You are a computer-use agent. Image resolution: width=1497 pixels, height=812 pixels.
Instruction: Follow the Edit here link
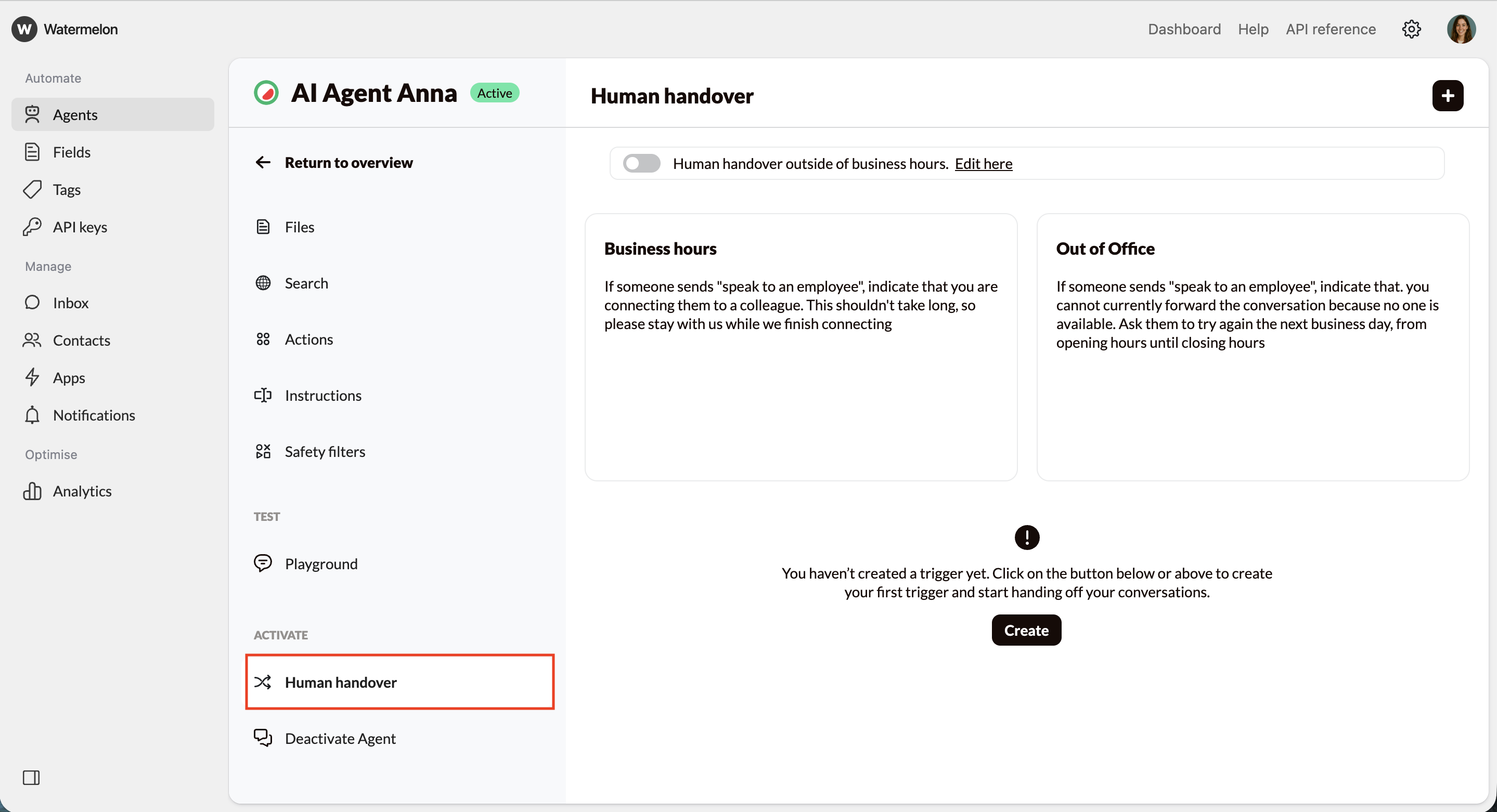983,164
